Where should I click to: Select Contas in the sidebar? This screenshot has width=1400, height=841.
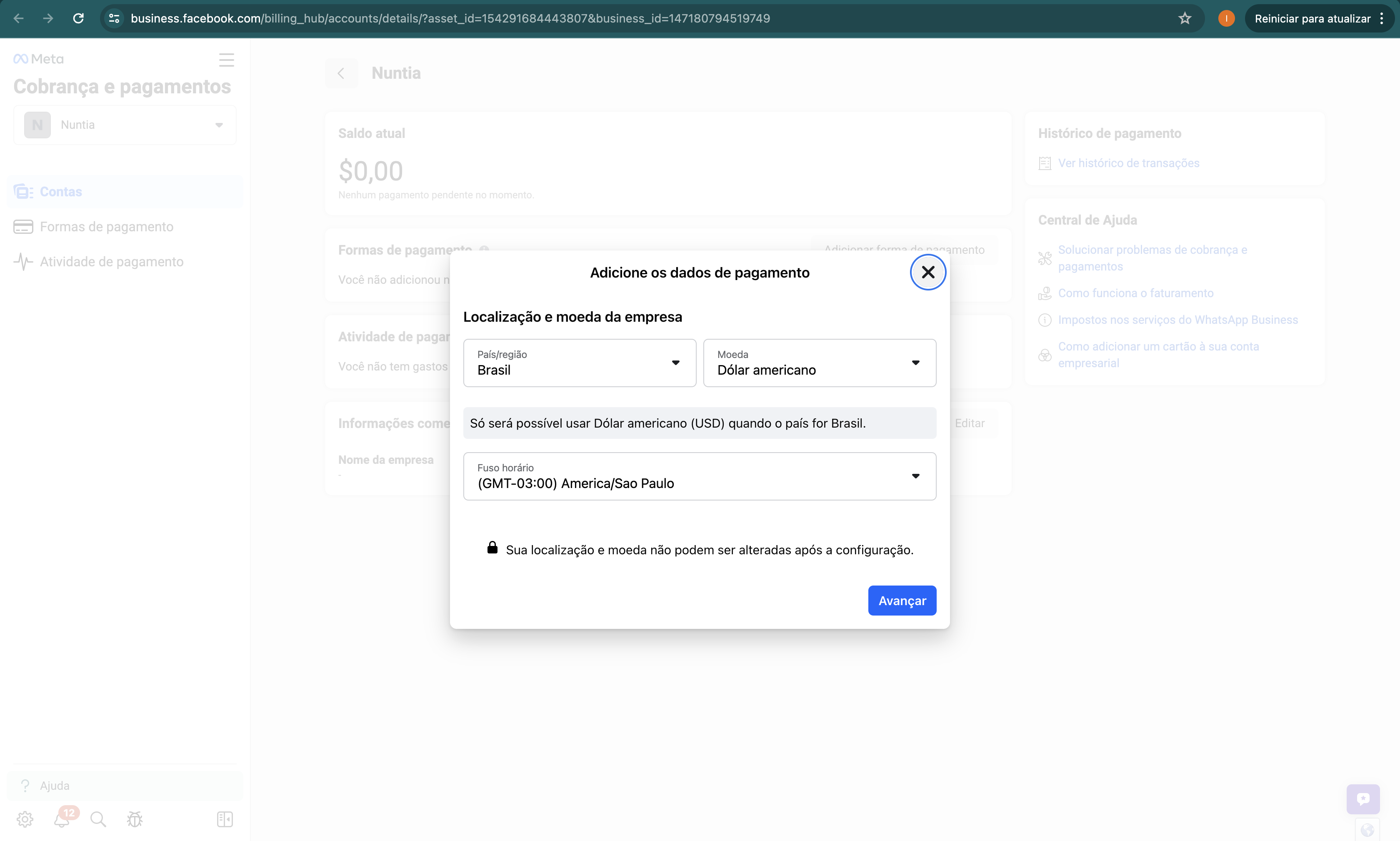125,192
